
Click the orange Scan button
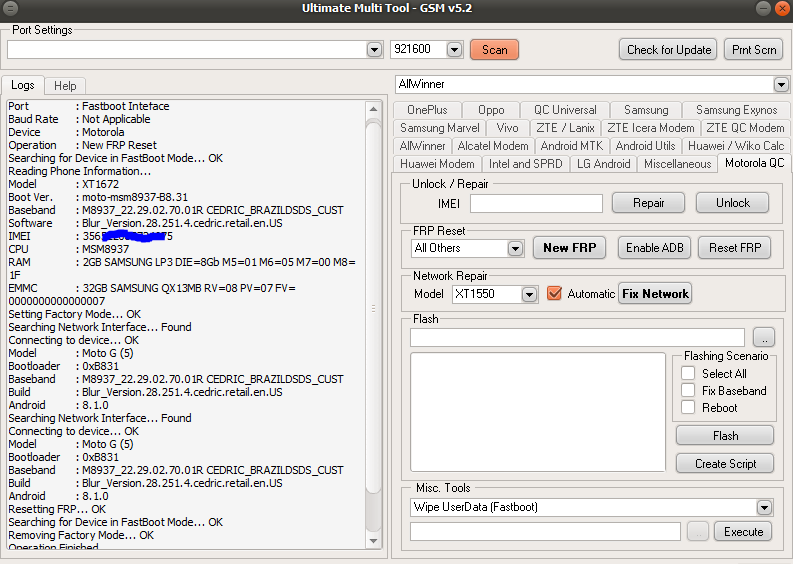coord(494,50)
